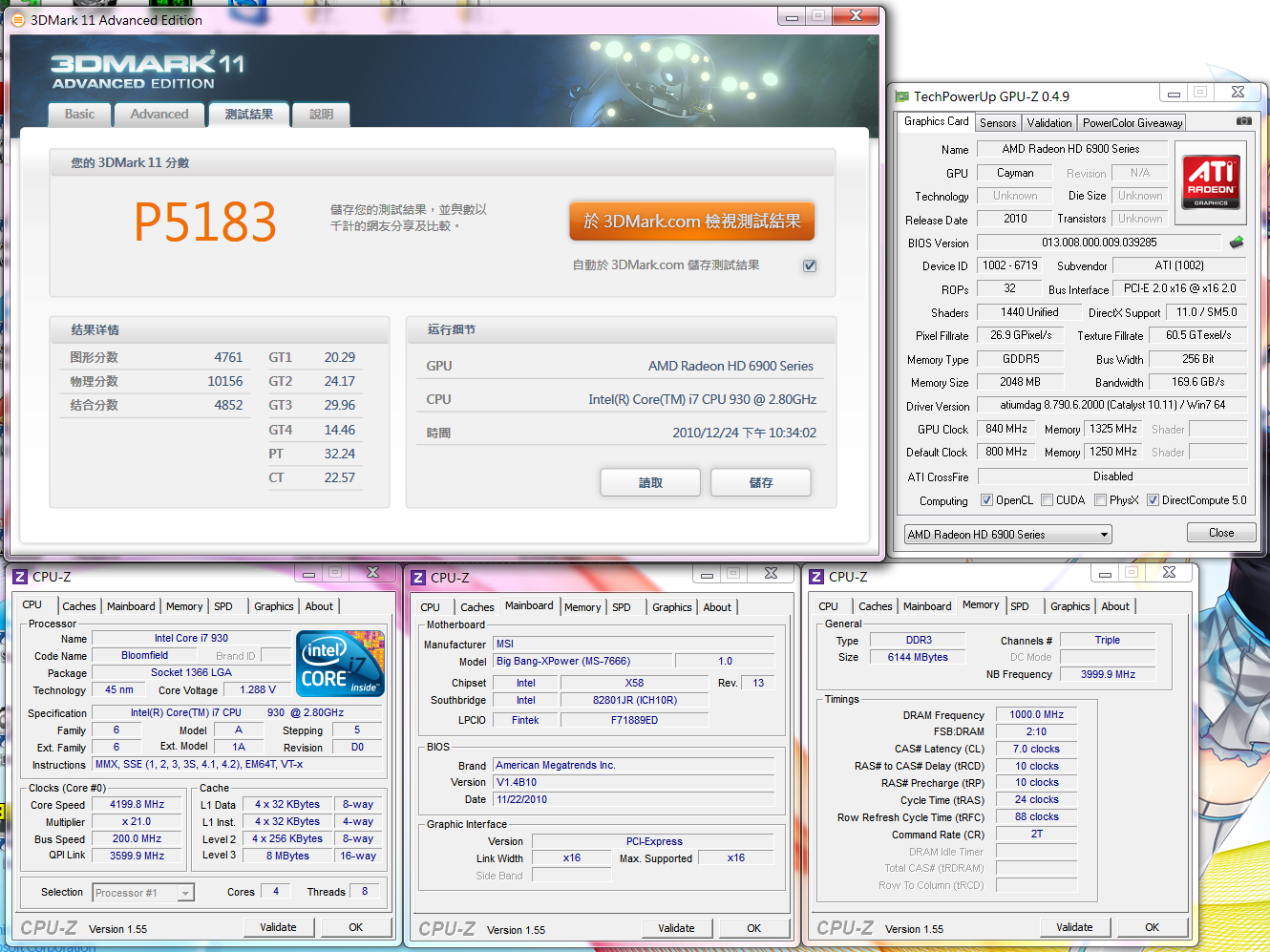Open SPD tab in left CPU-Z window

[223, 606]
